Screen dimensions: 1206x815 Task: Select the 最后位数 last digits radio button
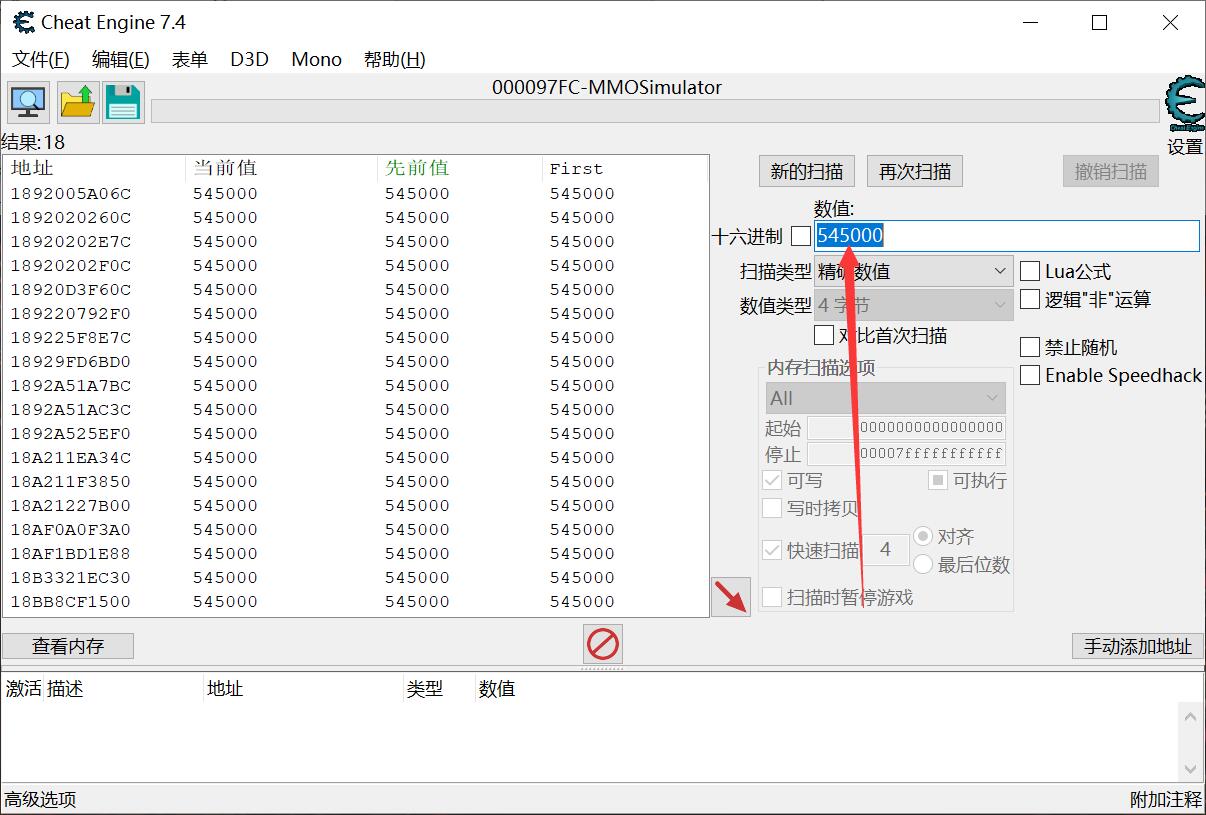pyautogui.click(x=923, y=564)
